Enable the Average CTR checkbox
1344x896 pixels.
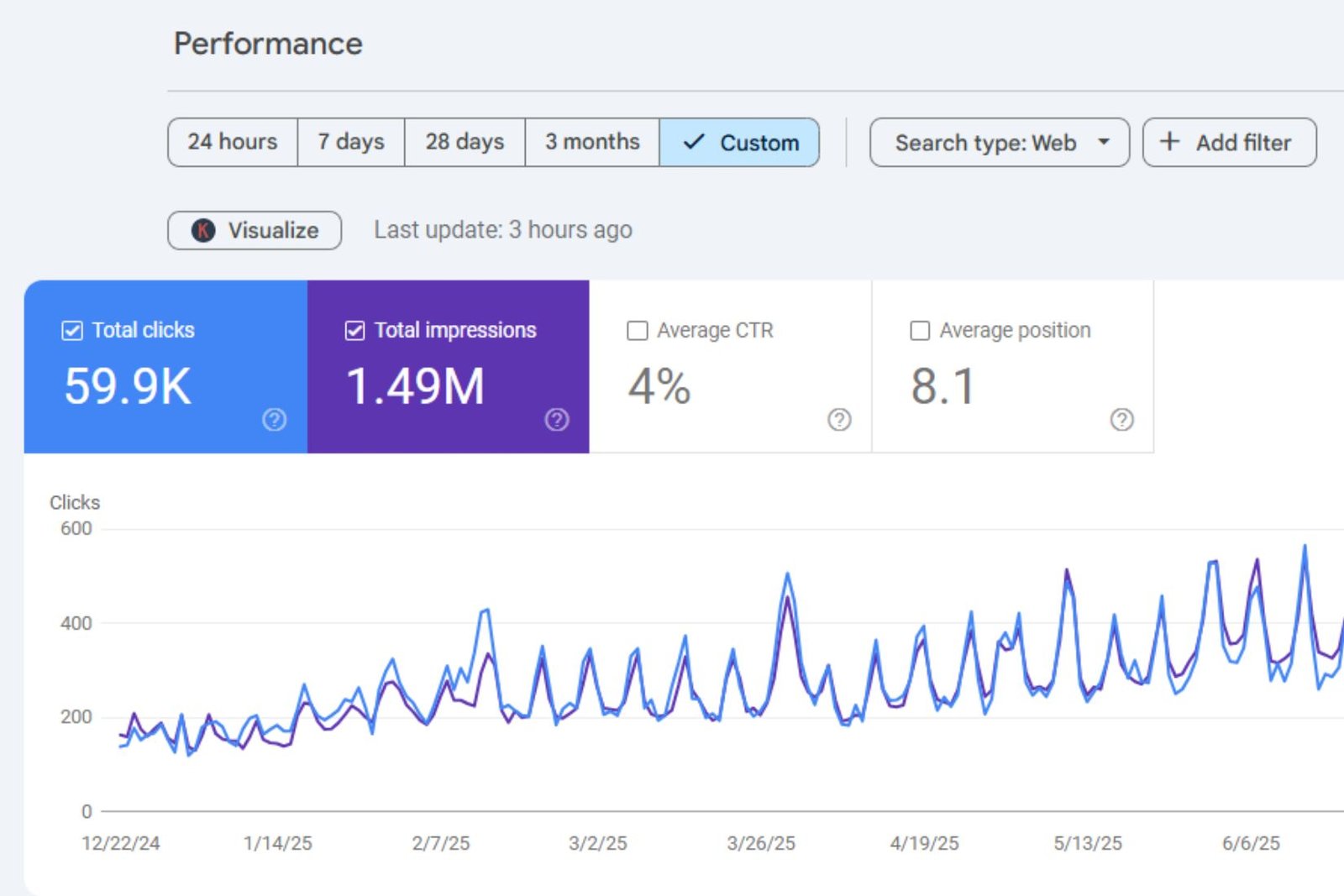tap(638, 331)
